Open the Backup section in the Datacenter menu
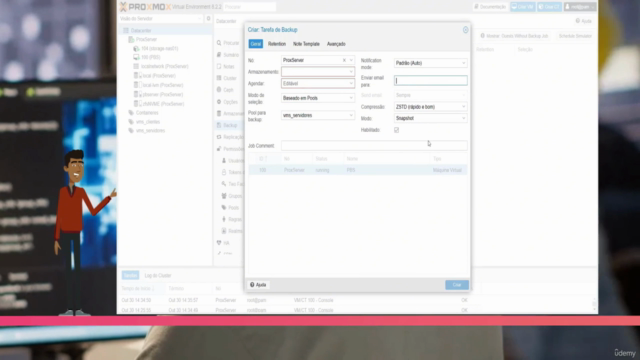 230,125
